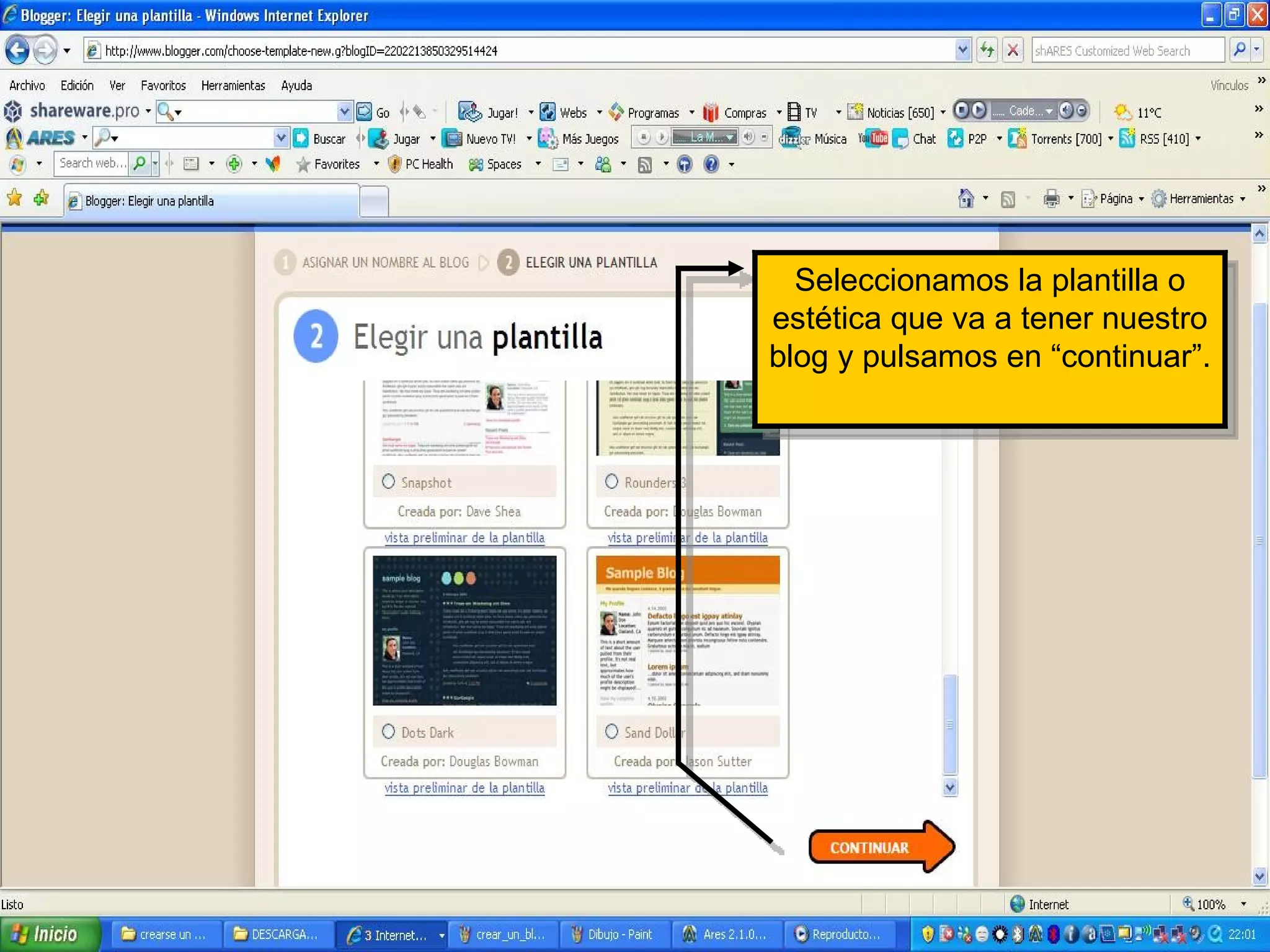Image resolution: width=1270 pixels, height=952 pixels.
Task: Click the Más Juegos toolbar button
Action: (579, 139)
